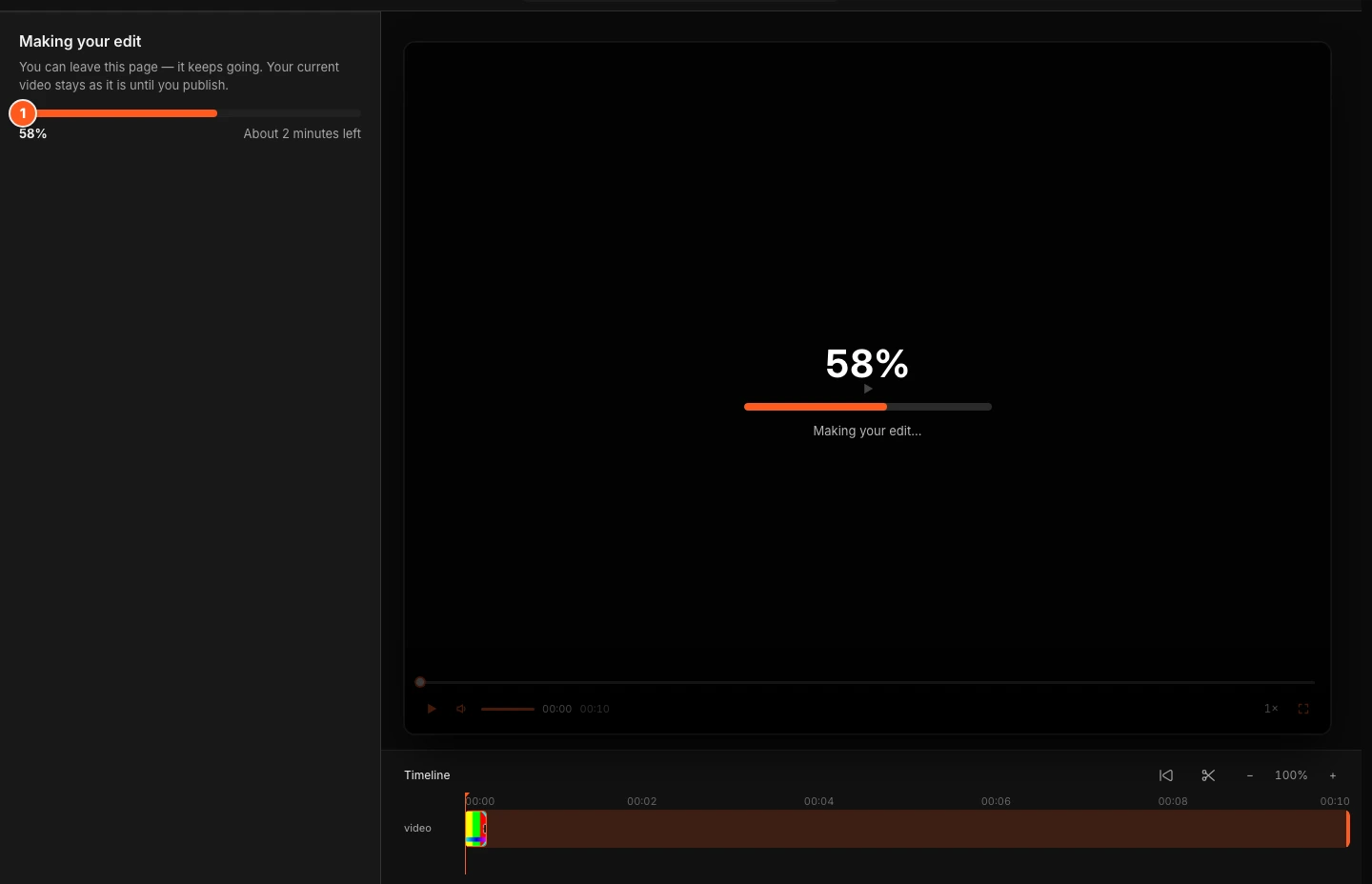Click the volume slider beside the speaker icon

508,709
